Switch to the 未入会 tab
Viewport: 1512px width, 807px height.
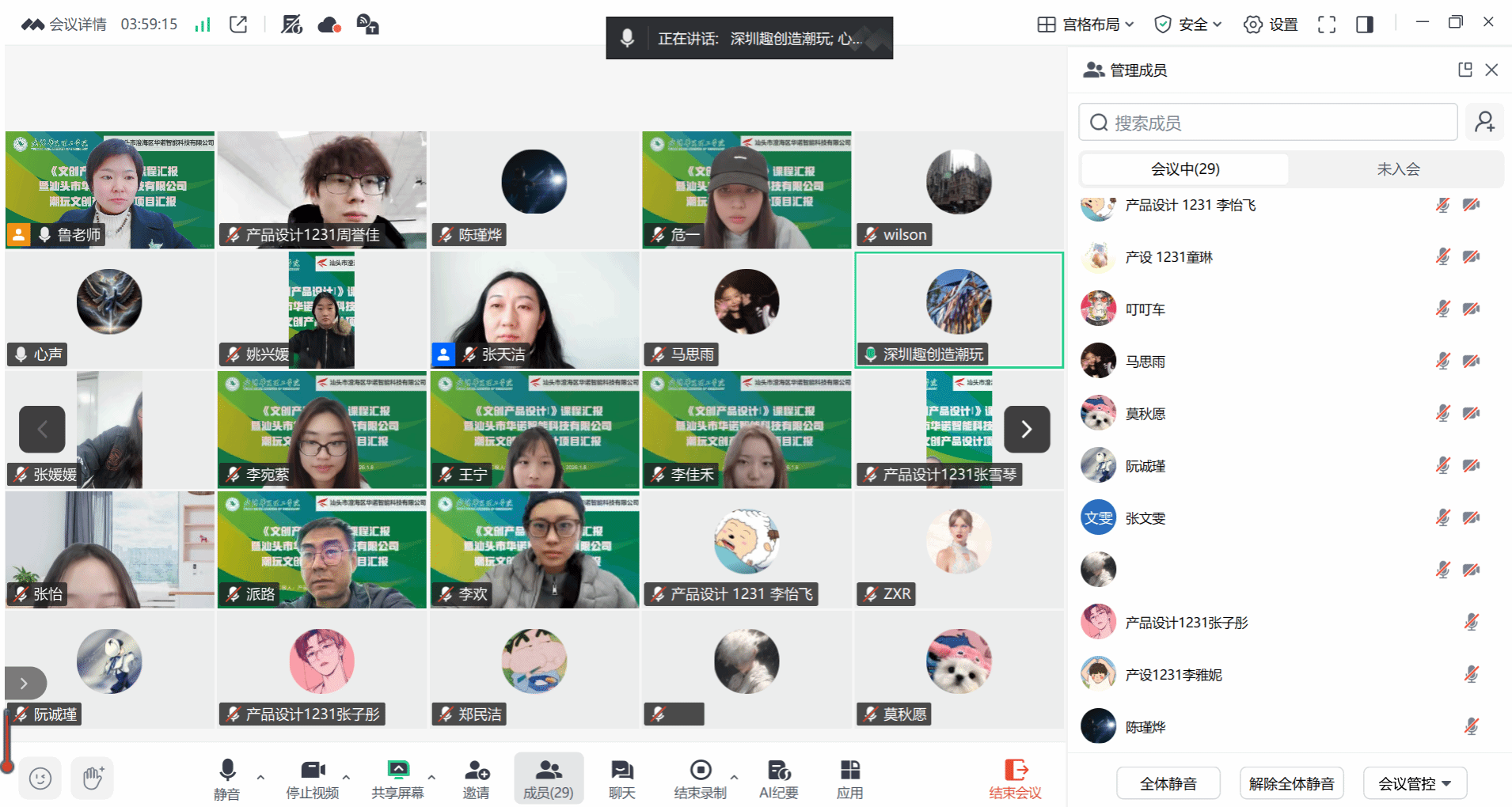pyautogui.click(x=1398, y=169)
